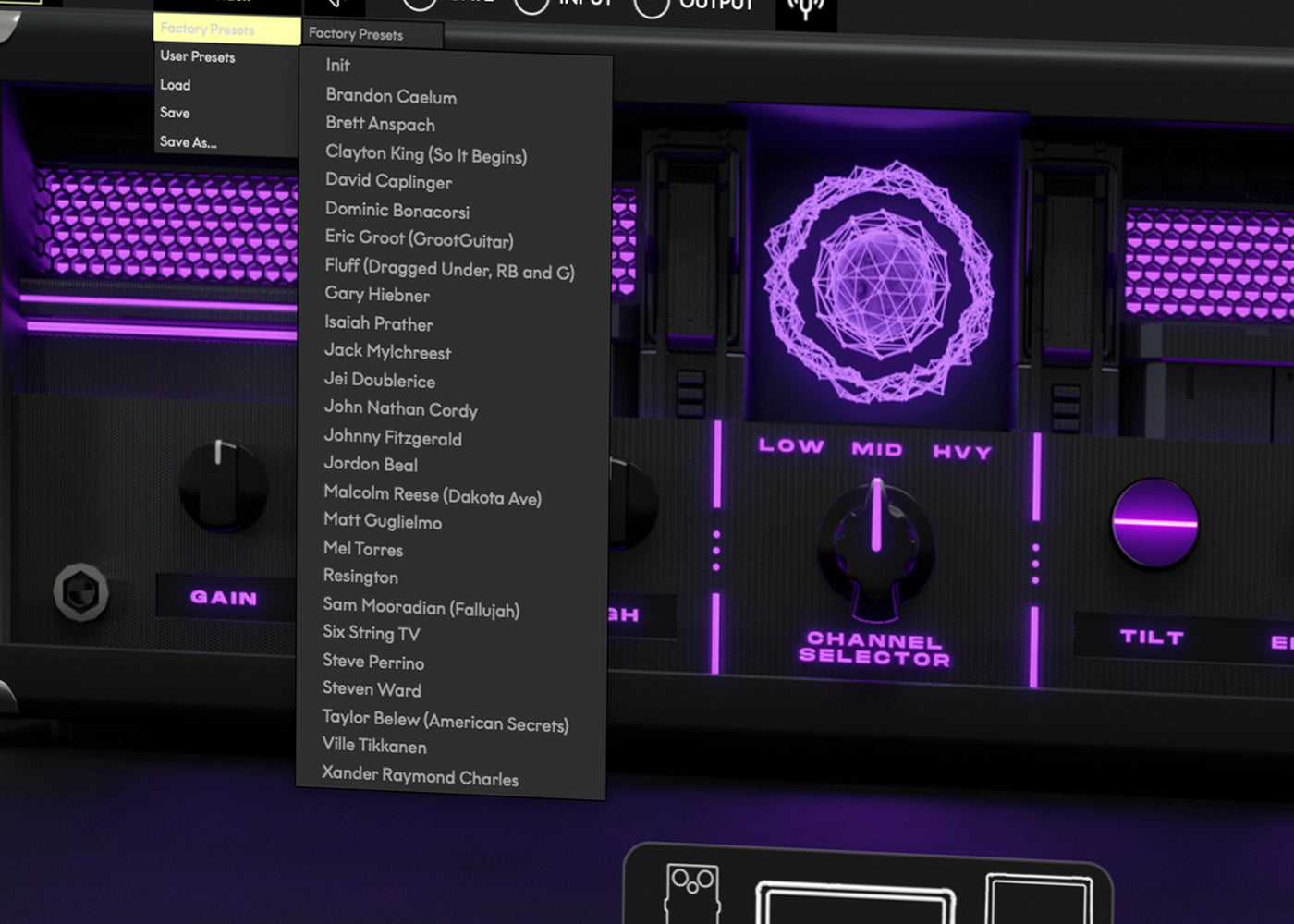Choose Save from the preset menu
The image size is (1294, 924).
coord(175,113)
